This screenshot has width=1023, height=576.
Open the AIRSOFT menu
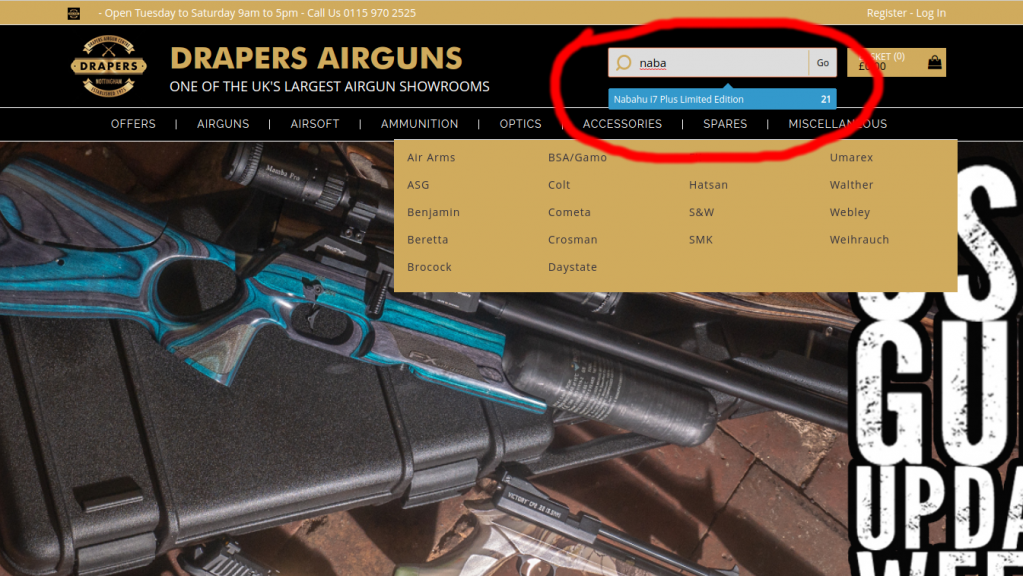point(314,124)
